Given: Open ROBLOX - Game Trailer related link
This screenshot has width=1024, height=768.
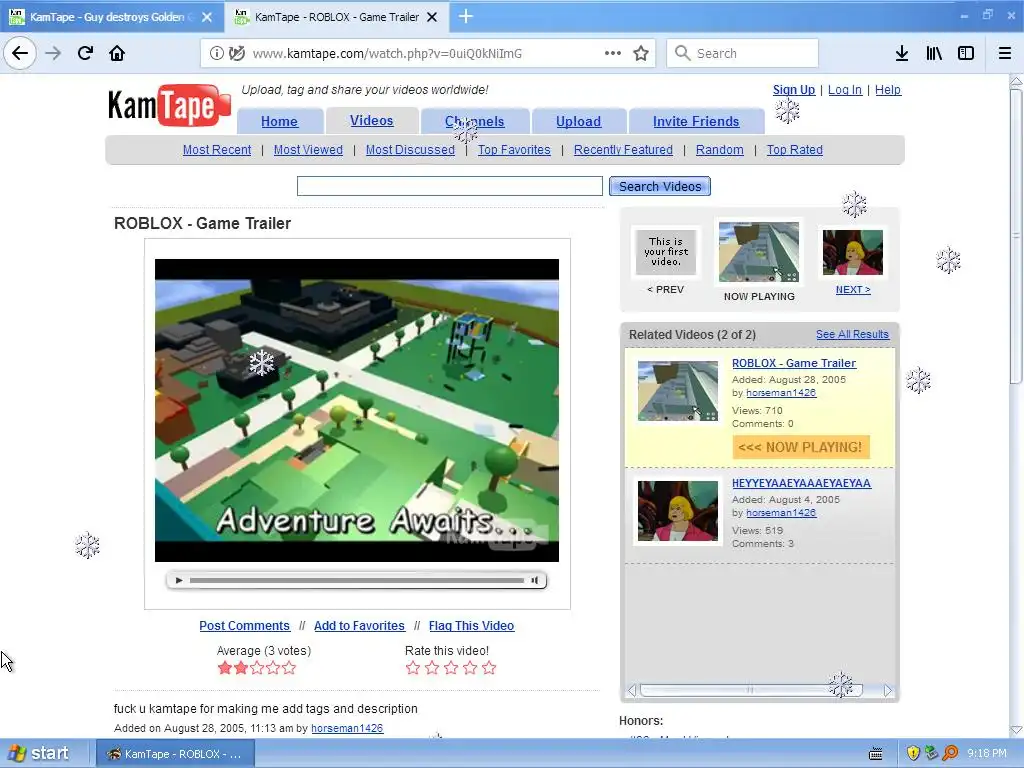Looking at the screenshot, I should click(794, 363).
